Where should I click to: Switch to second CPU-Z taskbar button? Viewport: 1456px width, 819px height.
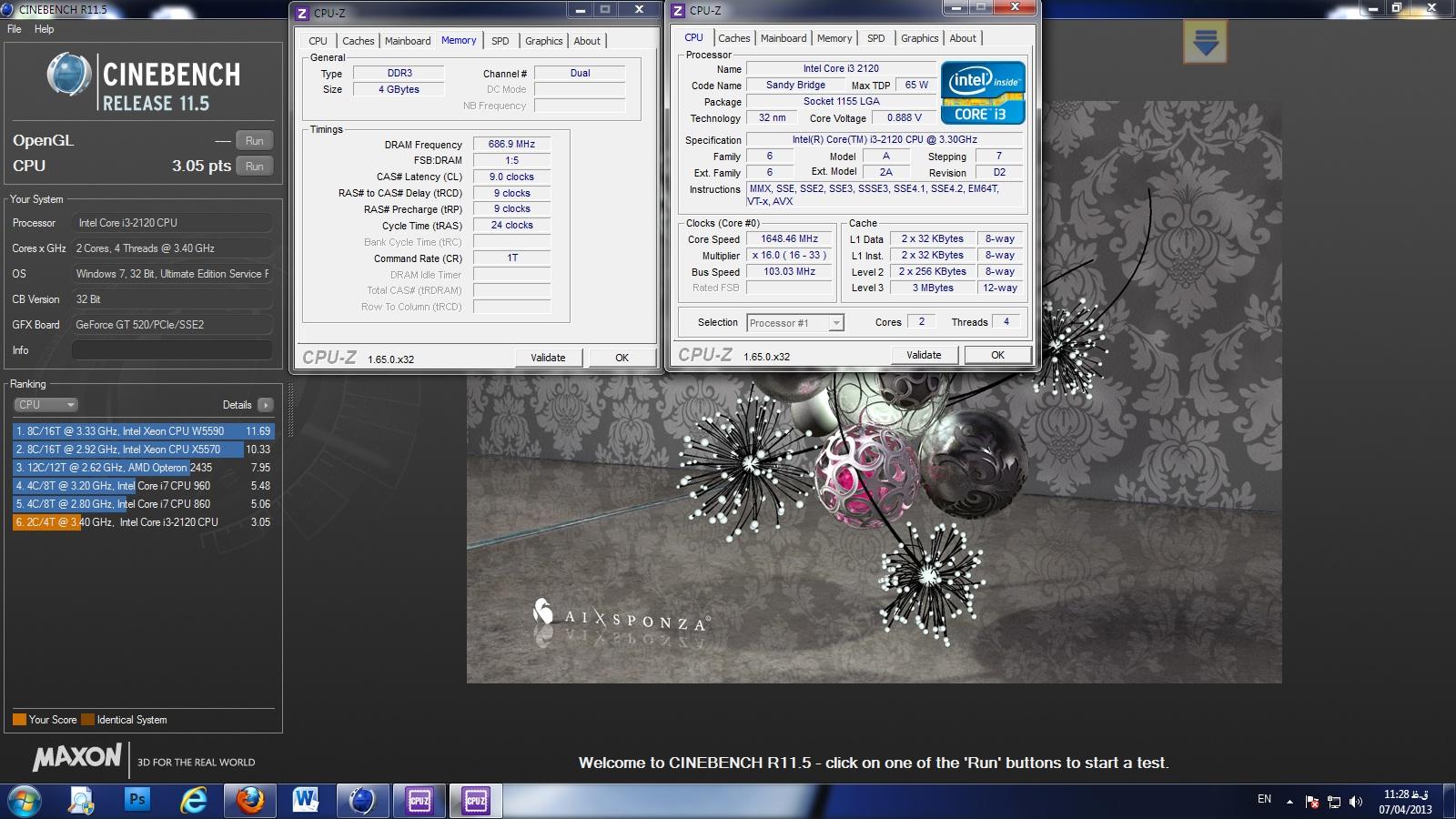tap(475, 801)
